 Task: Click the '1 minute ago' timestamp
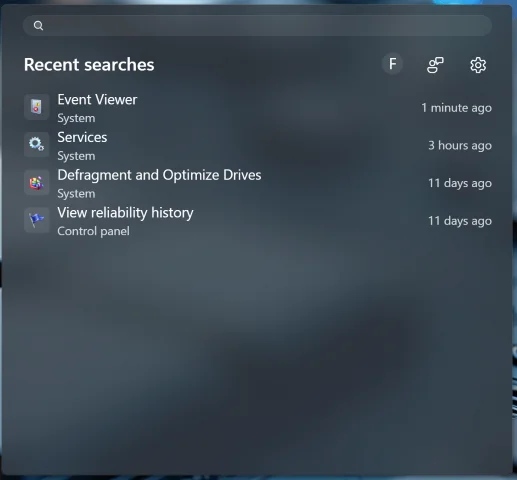(x=456, y=108)
